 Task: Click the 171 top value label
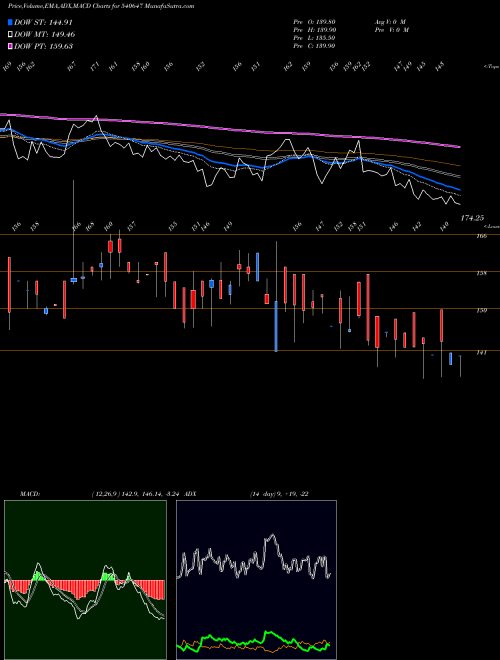coord(95,66)
